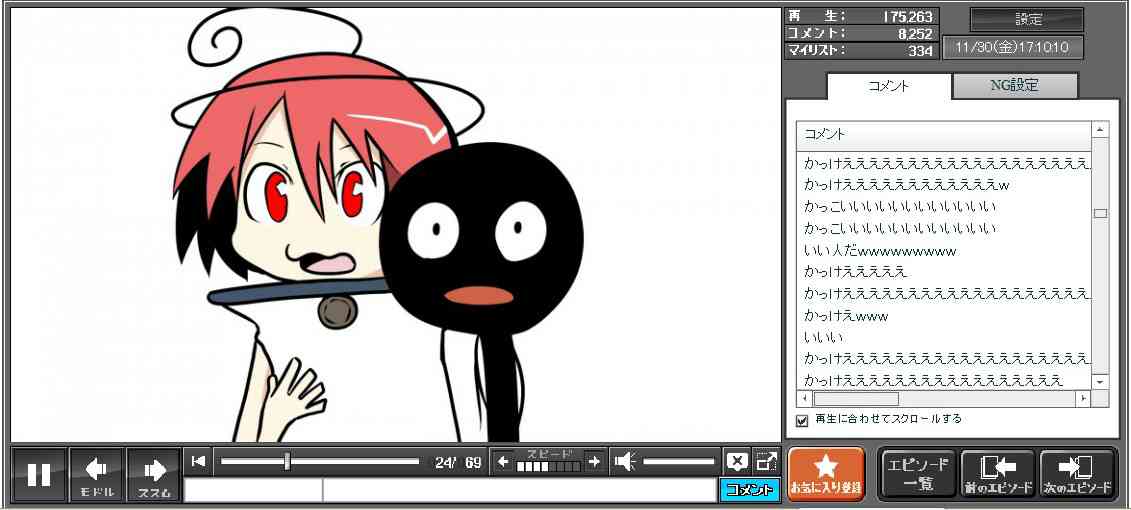Click the comment text input field
The width and height of the screenshot is (1131, 510).
pyautogui.click(x=518, y=490)
